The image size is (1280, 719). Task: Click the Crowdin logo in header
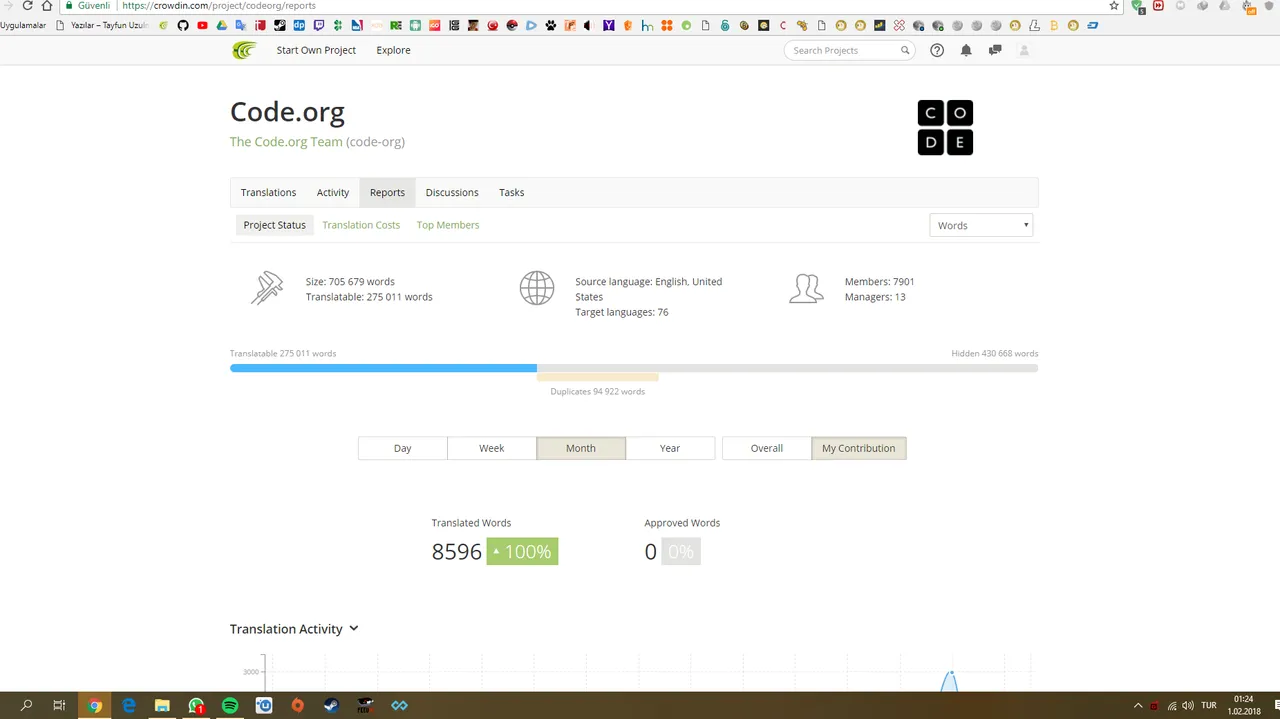(x=244, y=50)
